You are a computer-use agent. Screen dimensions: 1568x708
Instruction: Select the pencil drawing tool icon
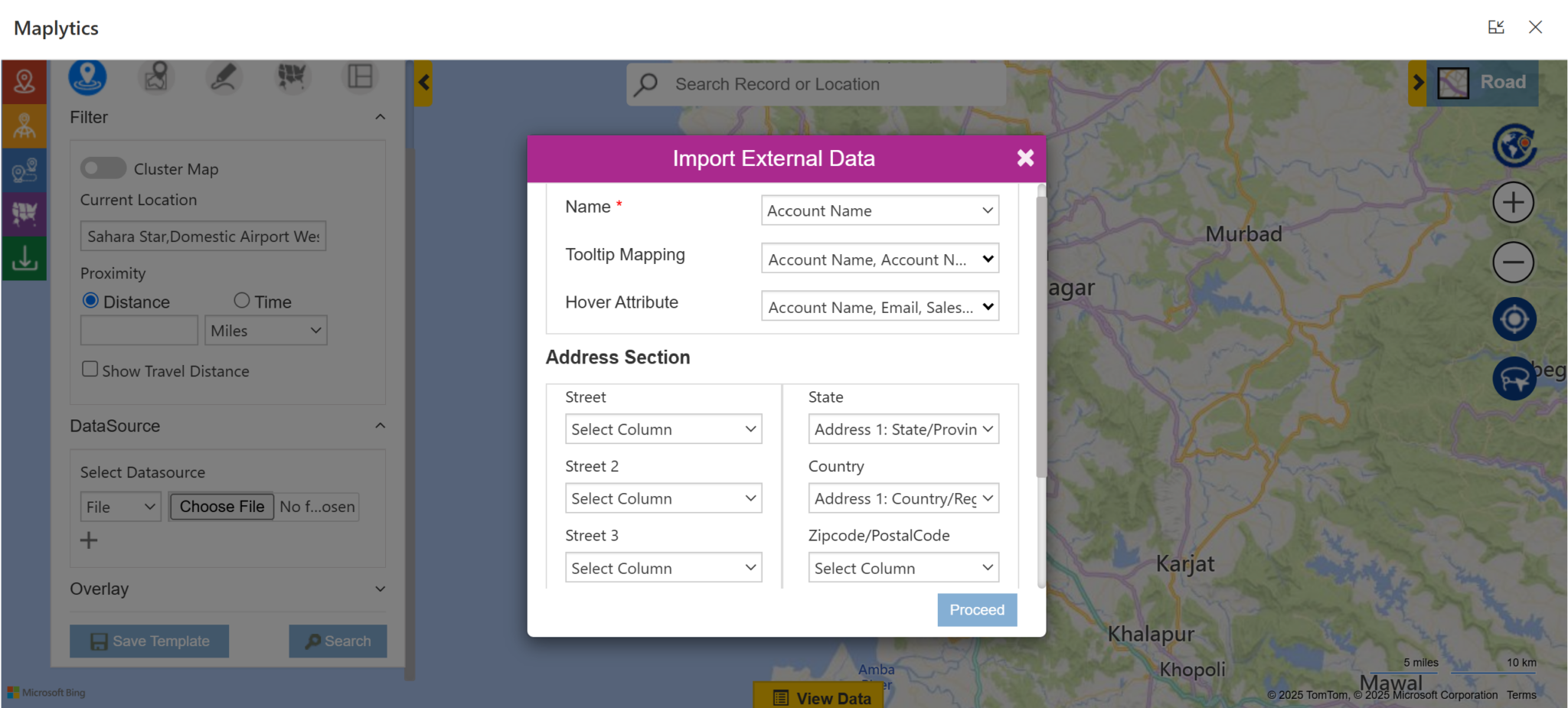[x=224, y=77]
